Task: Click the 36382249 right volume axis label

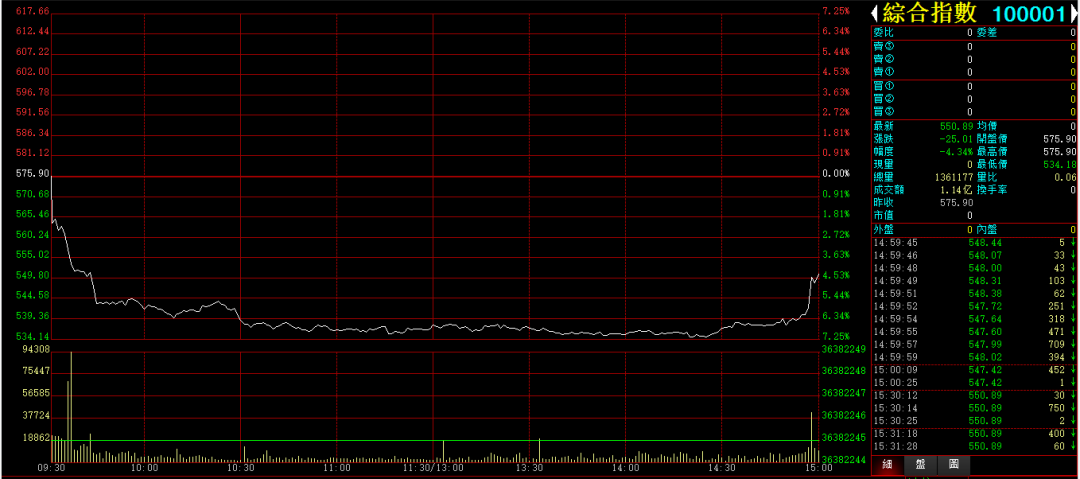Action: [x=844, y=349]
